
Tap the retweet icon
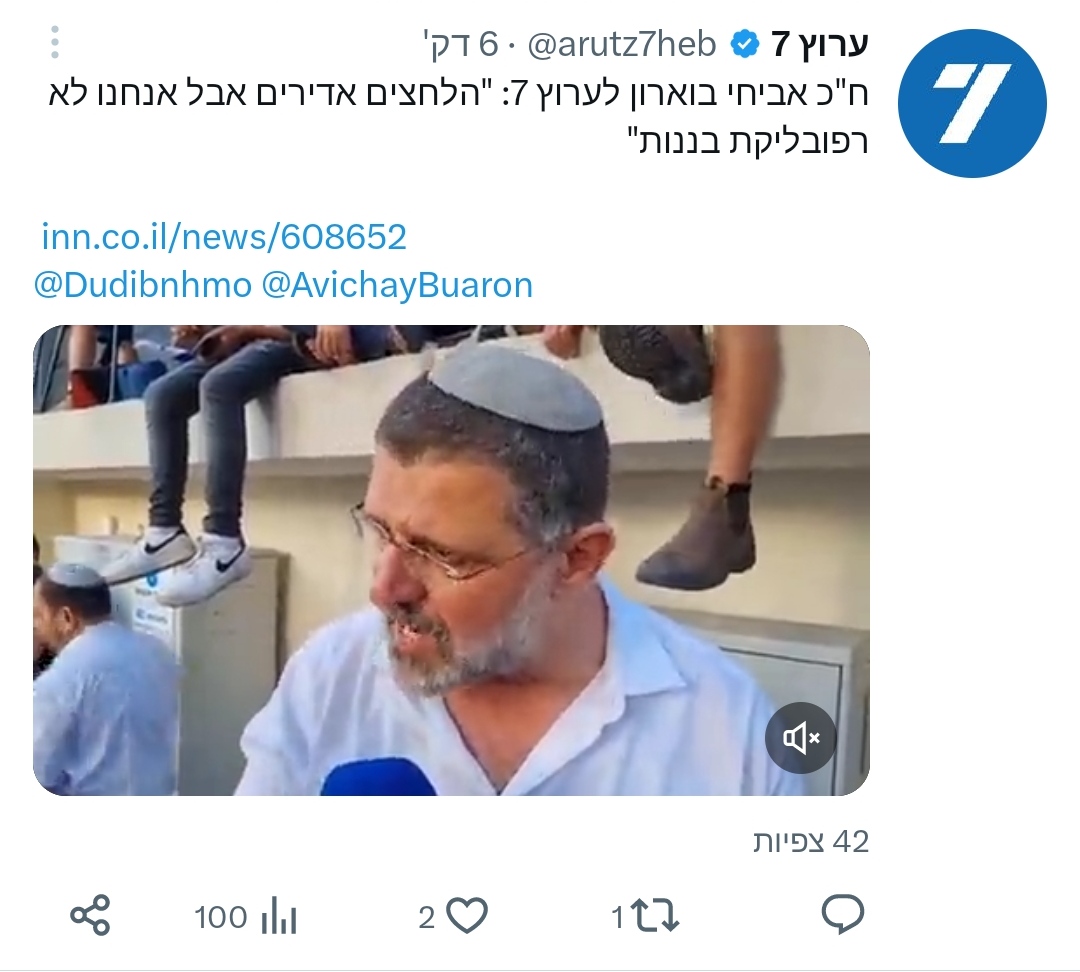(655, 917)
